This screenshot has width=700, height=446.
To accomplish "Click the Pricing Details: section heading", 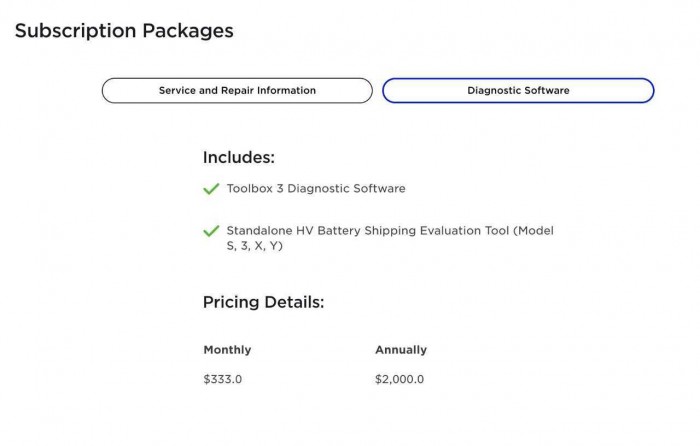I will click(263, 302).
